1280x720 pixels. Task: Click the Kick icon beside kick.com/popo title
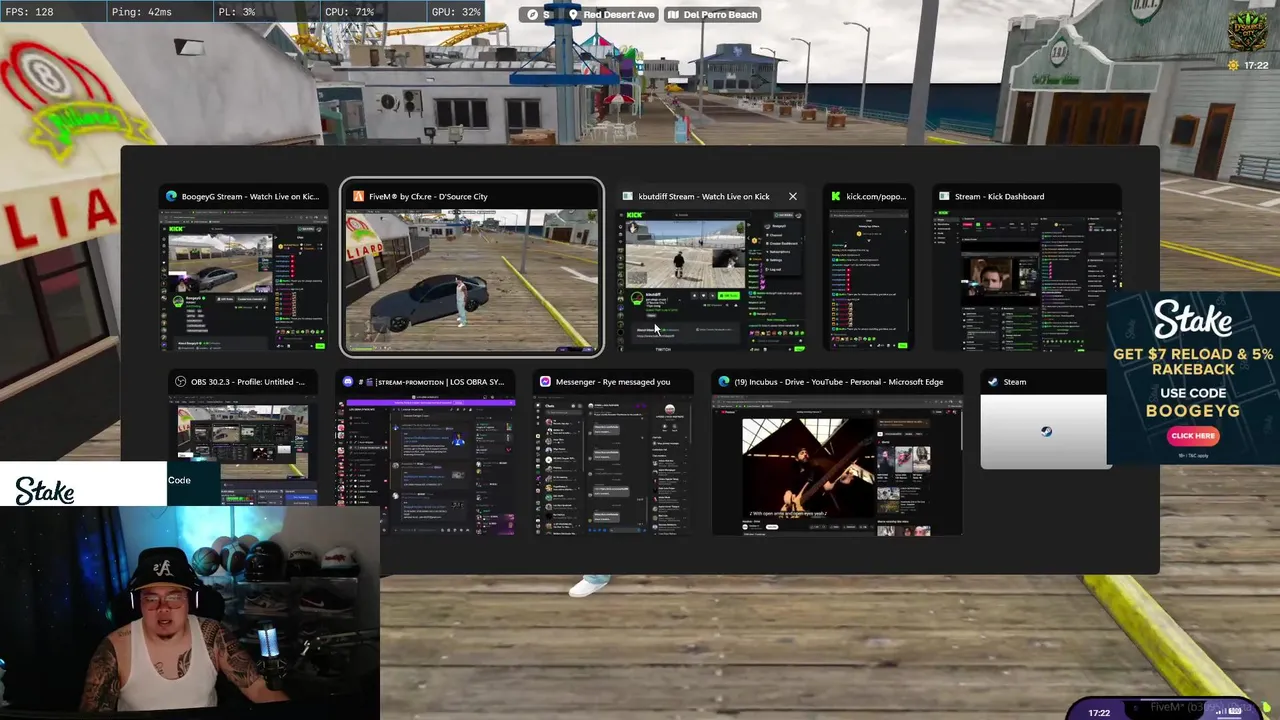coord(836,197)
